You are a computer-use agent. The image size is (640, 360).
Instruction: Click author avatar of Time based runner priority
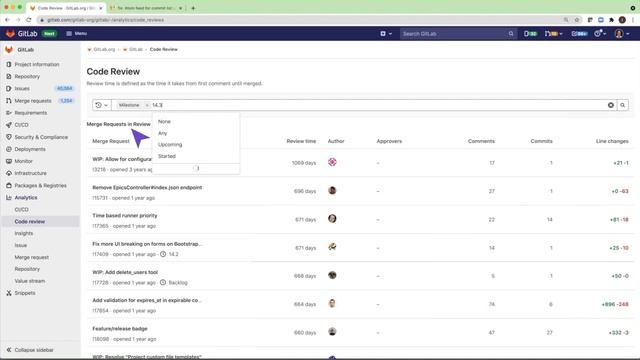click(x=332, y=219)
